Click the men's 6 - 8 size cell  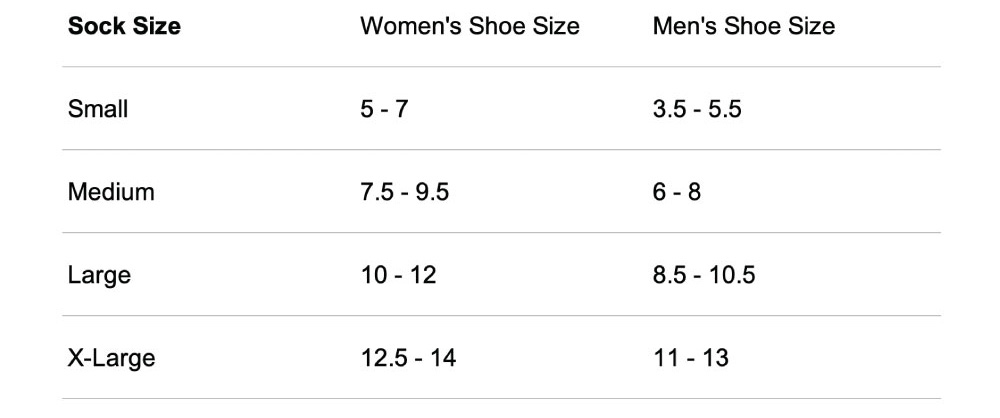pos(677,192)
